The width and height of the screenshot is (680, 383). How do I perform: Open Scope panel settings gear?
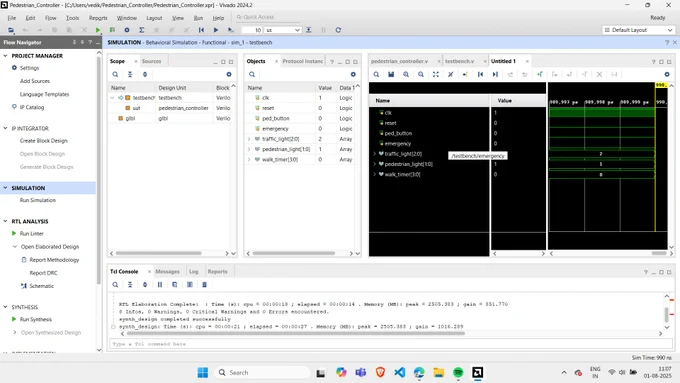[x=229, y=74]
